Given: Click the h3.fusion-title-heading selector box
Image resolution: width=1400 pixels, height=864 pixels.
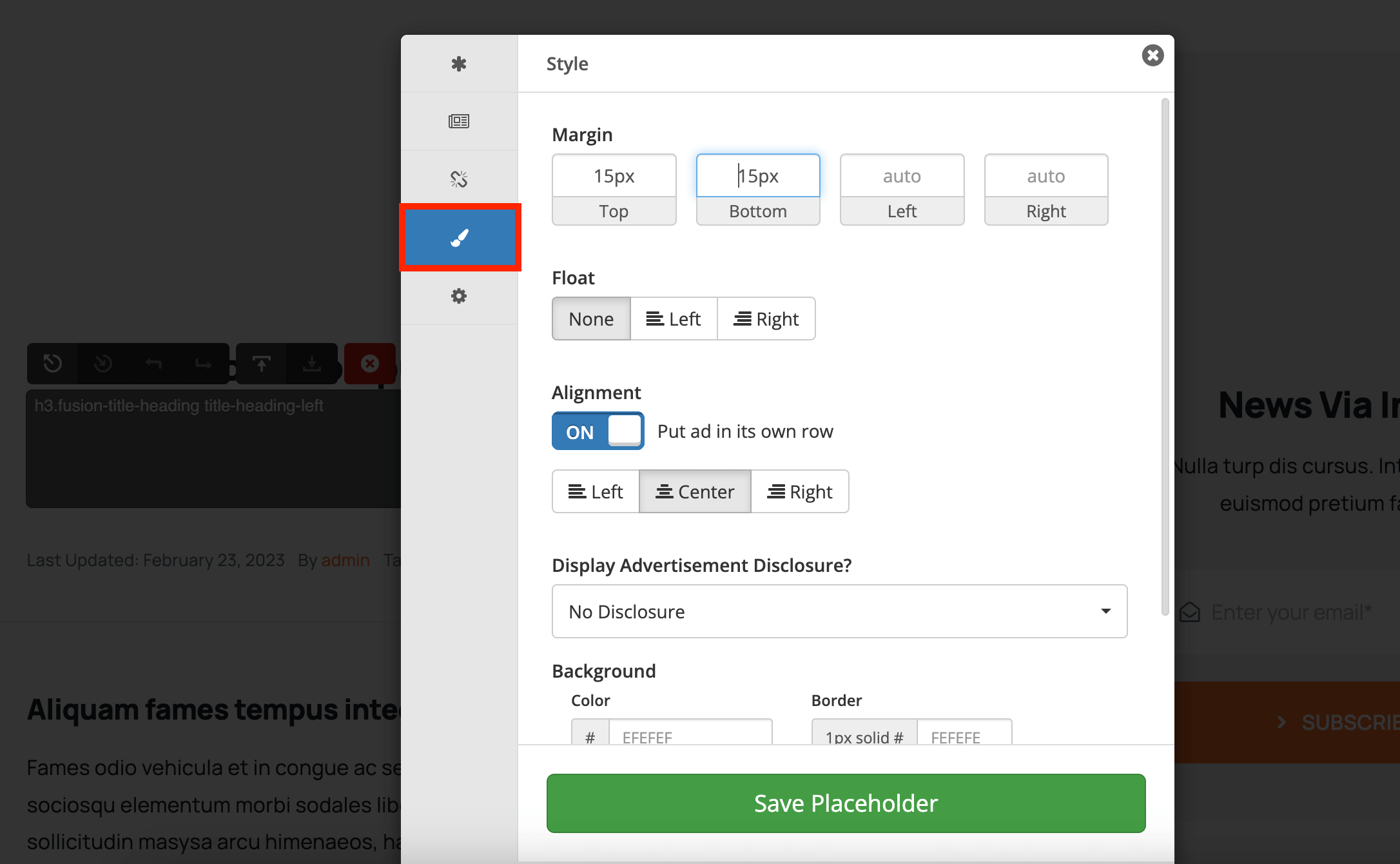Looking at the screenshot, I should pos(213,448).
